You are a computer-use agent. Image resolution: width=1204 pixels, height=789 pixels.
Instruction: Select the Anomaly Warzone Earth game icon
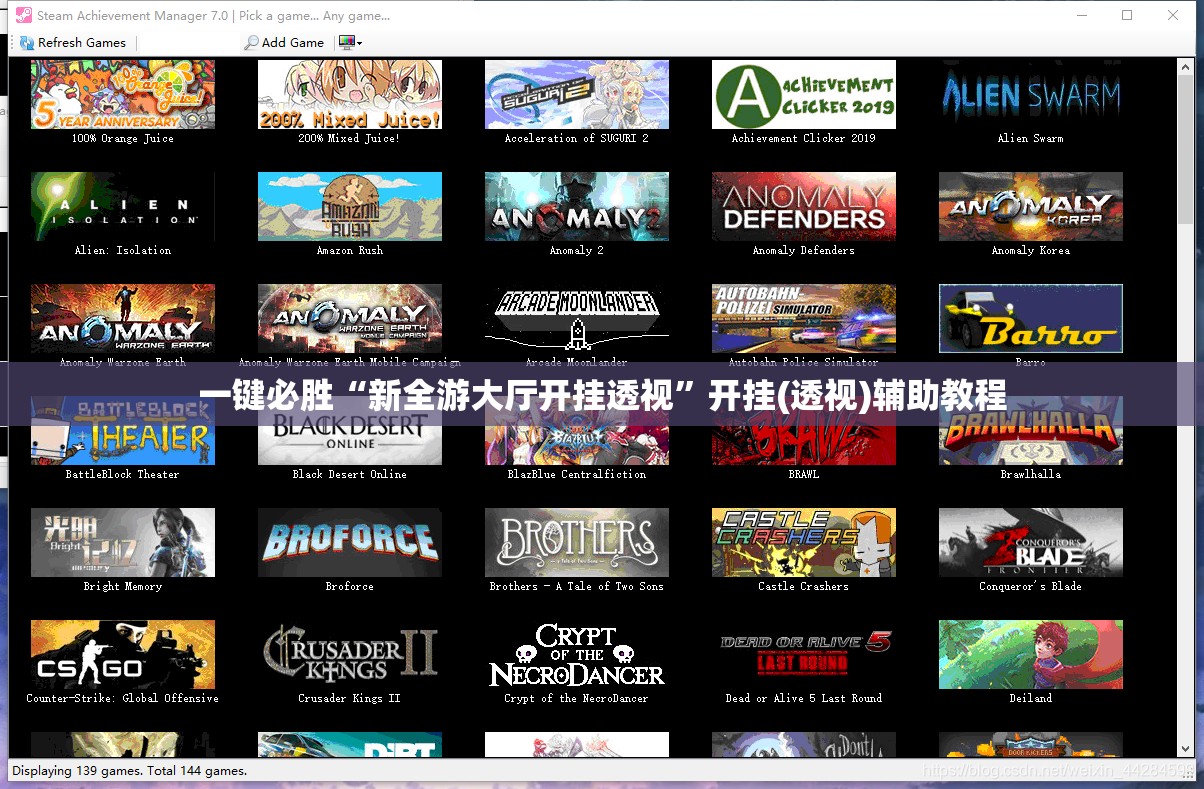[123, 318]
